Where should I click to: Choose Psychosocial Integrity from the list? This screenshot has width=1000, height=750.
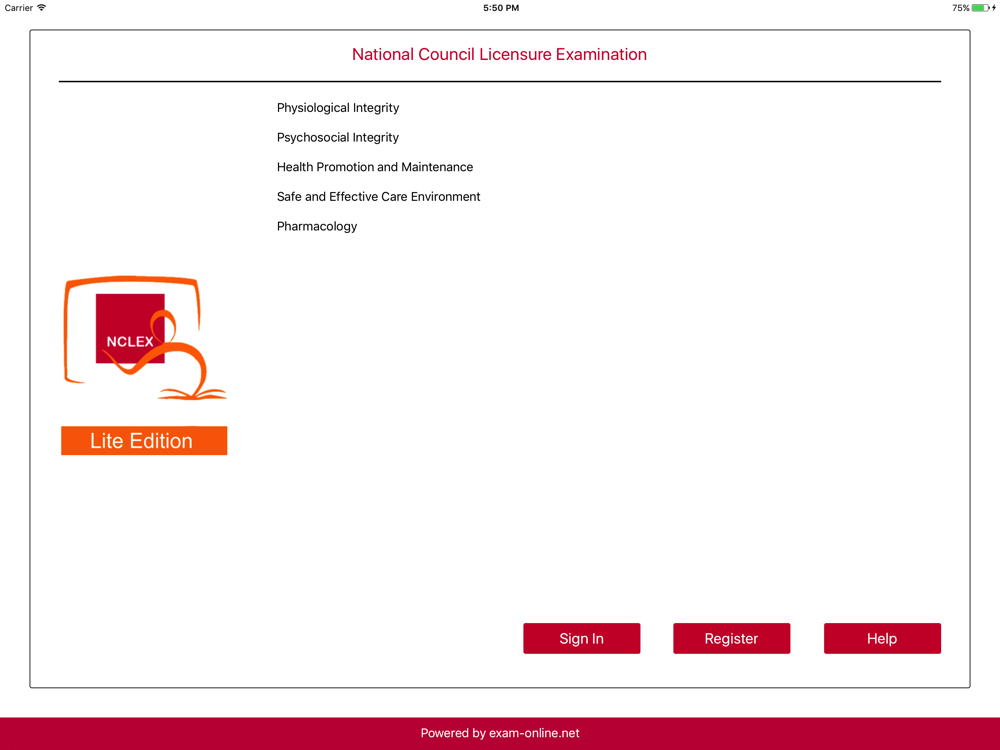pyautogui.click(x=337, y=137)
